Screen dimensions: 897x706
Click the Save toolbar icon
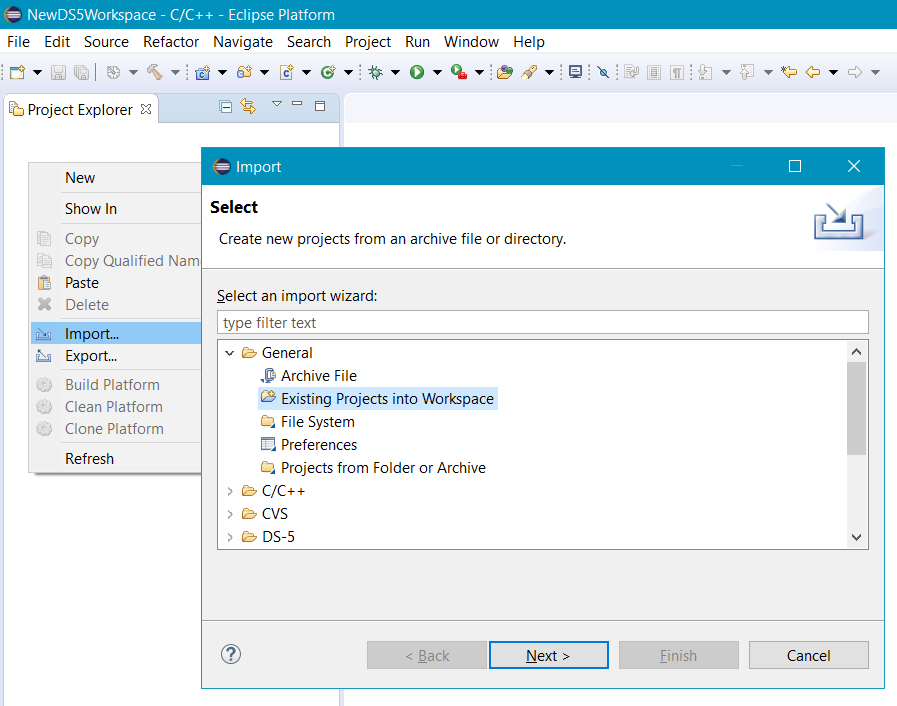[58, 72]
